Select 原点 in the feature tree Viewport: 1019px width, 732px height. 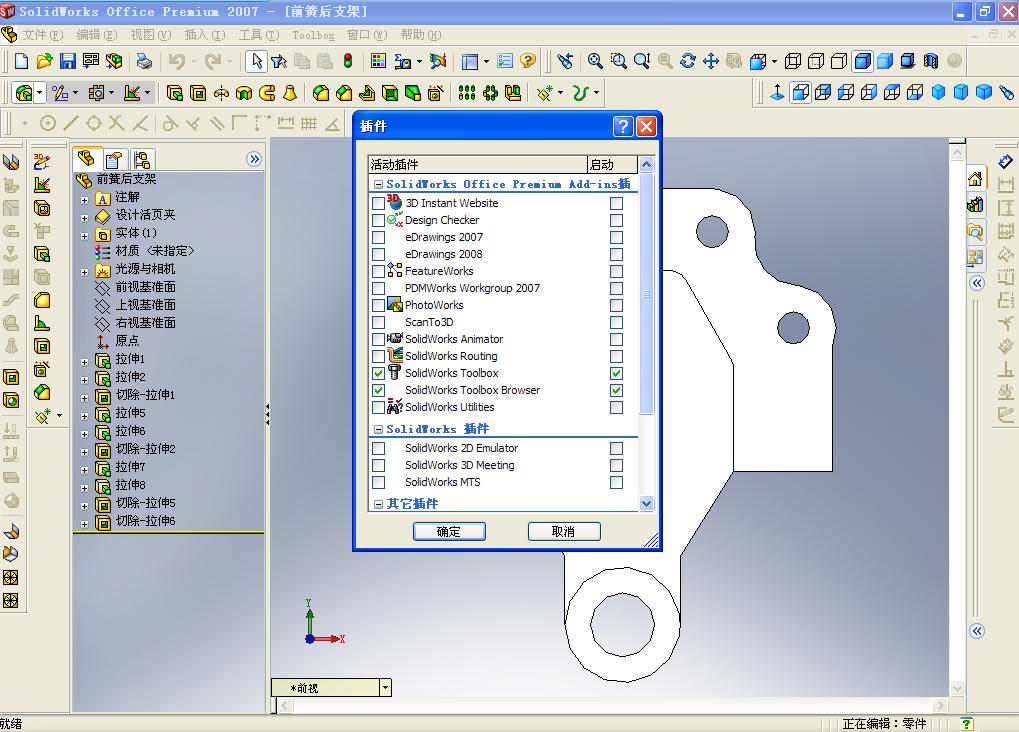(x=127, y=341)
